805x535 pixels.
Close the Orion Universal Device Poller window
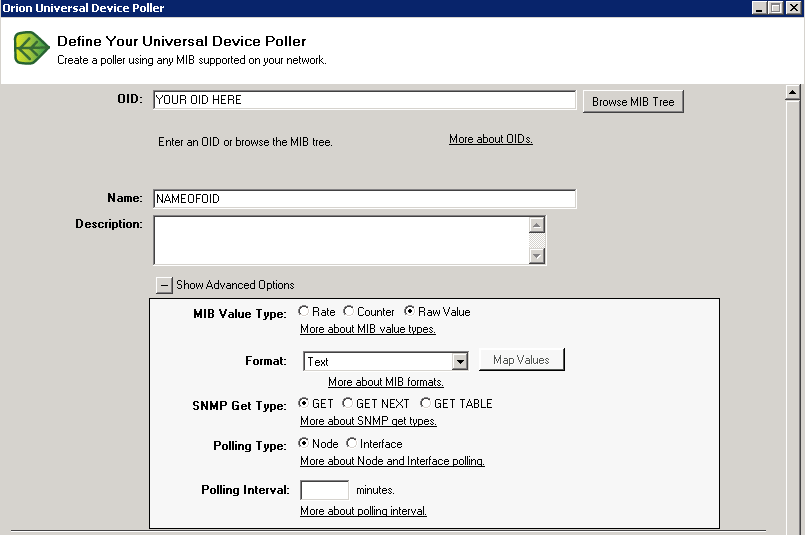[794, 8]
